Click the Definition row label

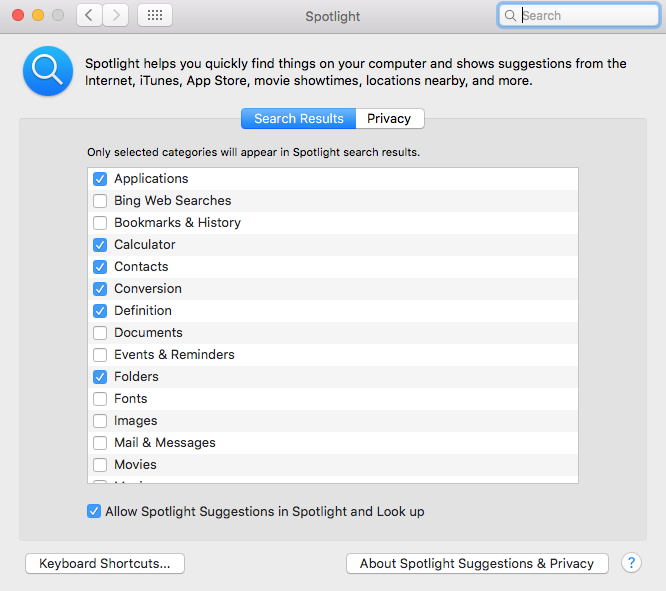[x=143, y=311]
